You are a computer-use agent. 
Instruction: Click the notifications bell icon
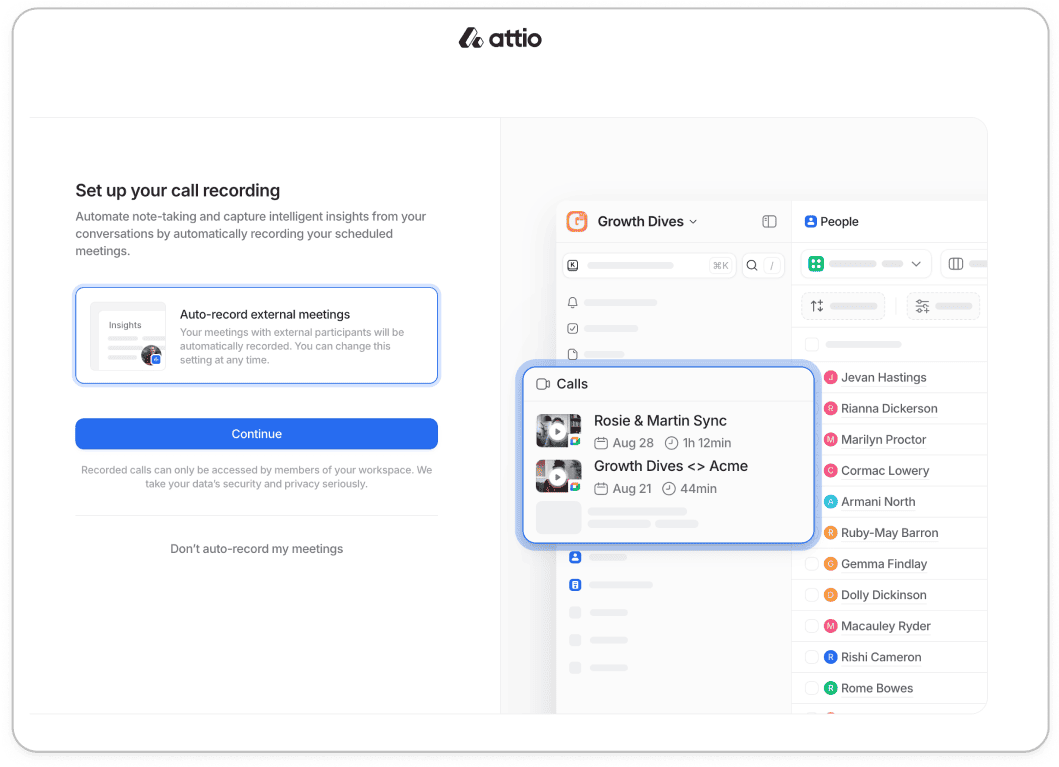coord(573,302)
